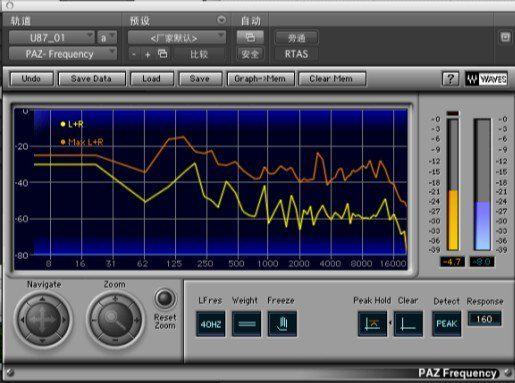Click the Undo button
The width and height of the screenshot is (515, 383).
31,79
